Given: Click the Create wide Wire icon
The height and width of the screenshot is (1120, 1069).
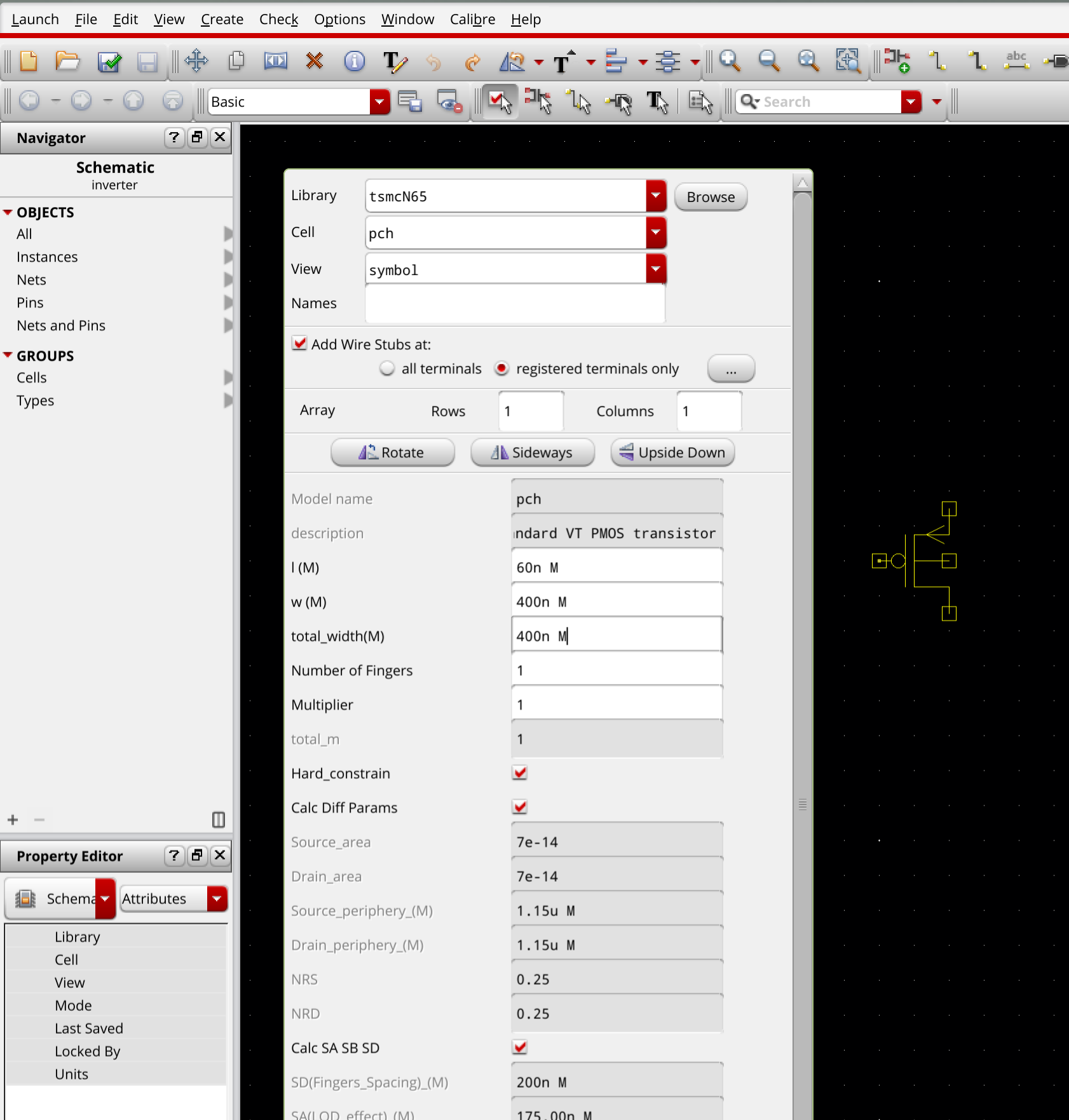Looking at the screenshot, I should click(x=977, y=61).
